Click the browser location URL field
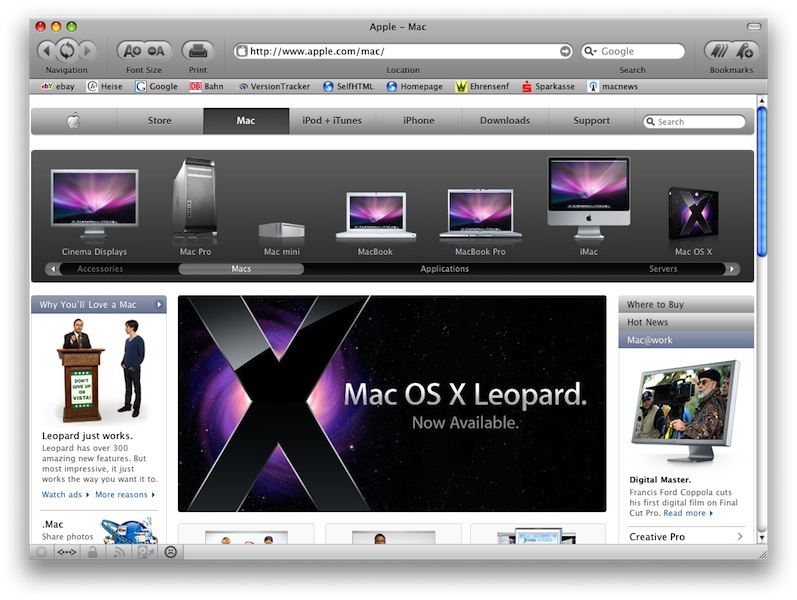The width and height of the screenshot is (797, 600). tap(402, 51)
